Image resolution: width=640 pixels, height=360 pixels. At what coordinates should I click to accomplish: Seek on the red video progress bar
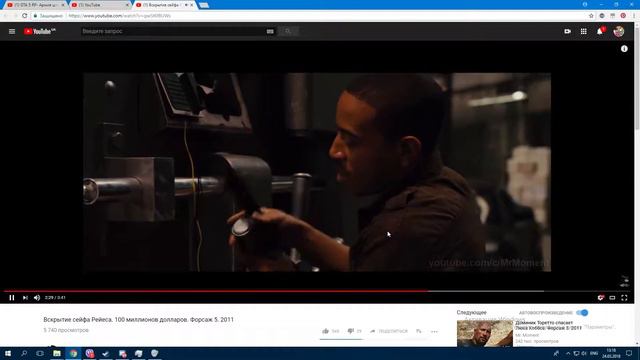click(317, 291)
